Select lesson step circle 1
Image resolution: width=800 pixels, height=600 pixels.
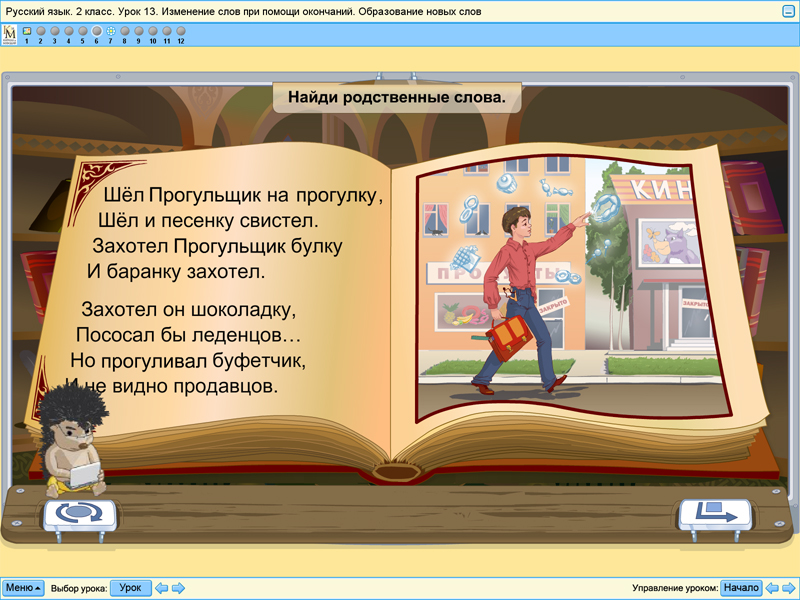(x=26, y=30)
